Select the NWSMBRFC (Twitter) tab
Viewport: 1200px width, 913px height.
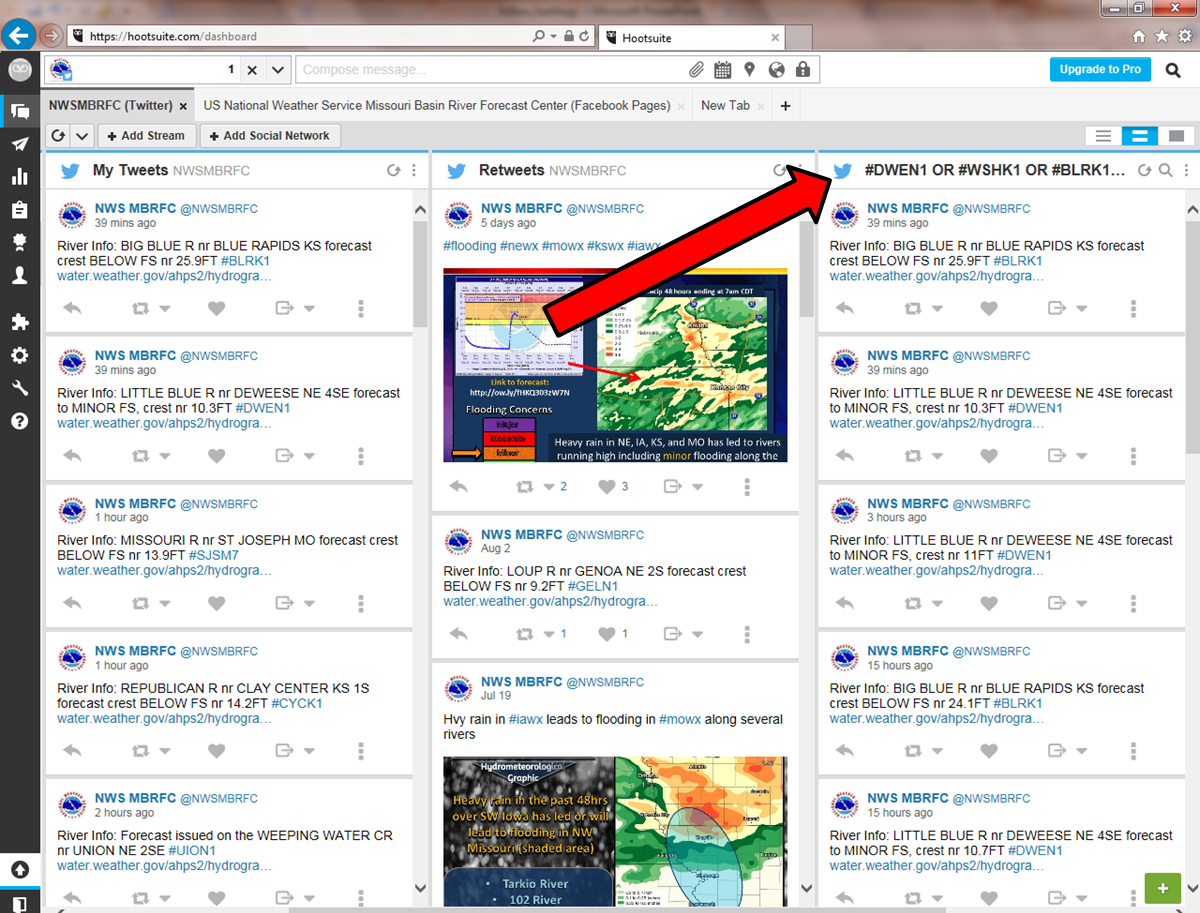111,105
